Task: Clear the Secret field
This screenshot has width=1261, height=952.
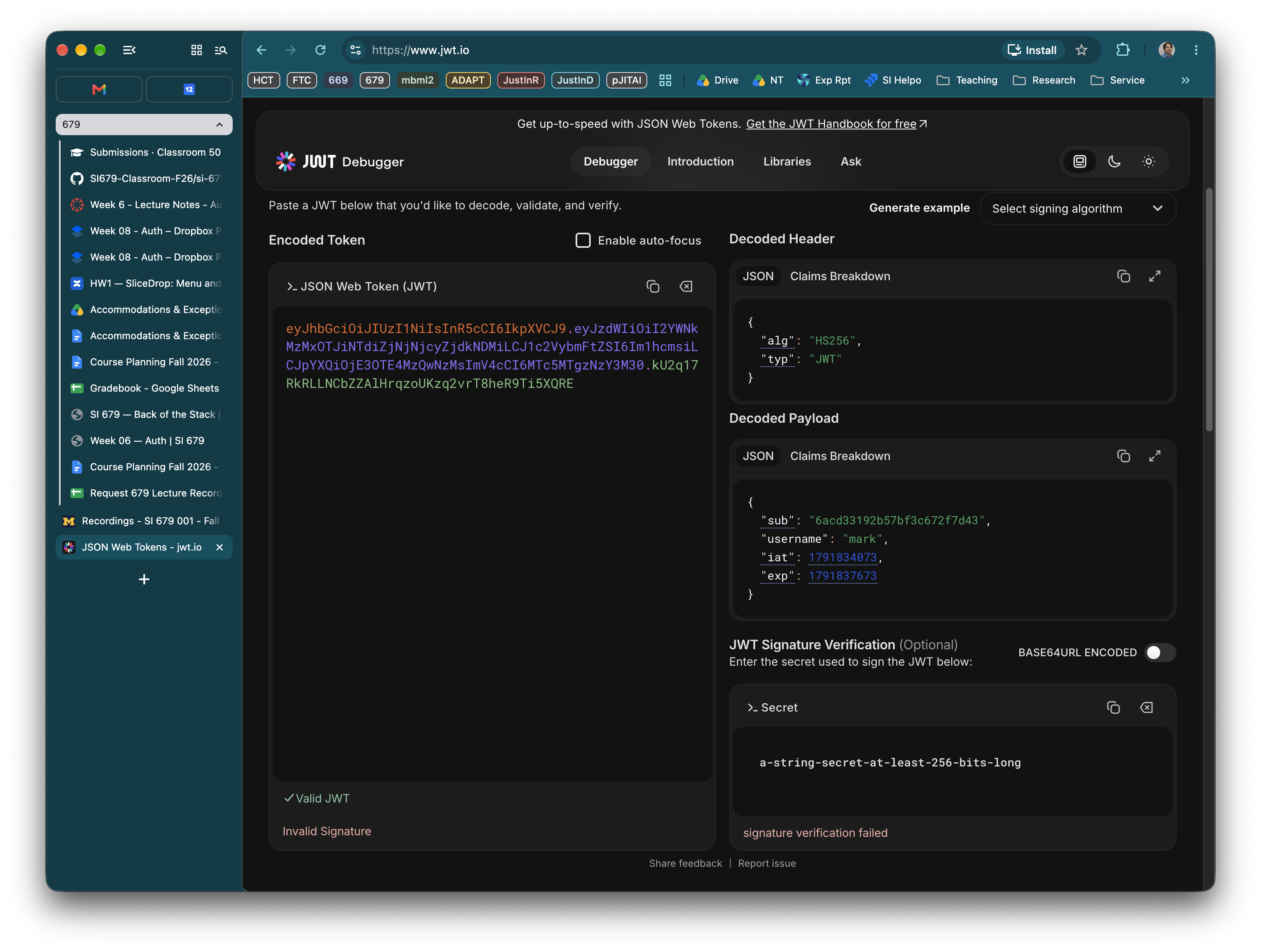Action: coord(1146,707)
